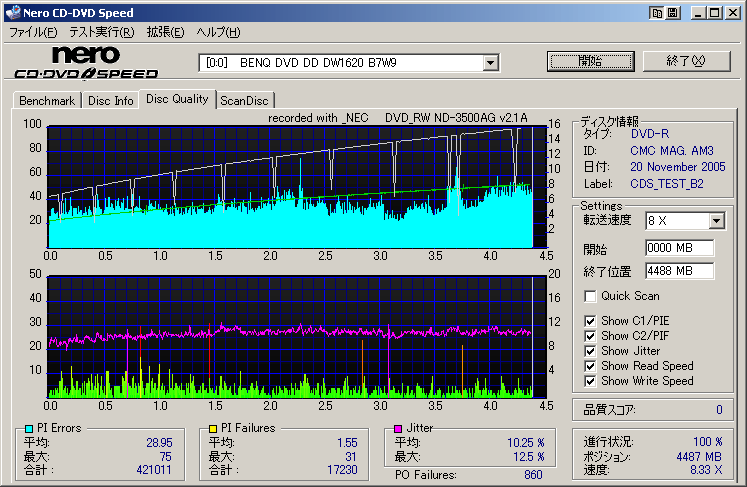Viewport: 747px width, 487px height.
Task: Switch to the Benchmark tab
Action: tap(47, 101)
